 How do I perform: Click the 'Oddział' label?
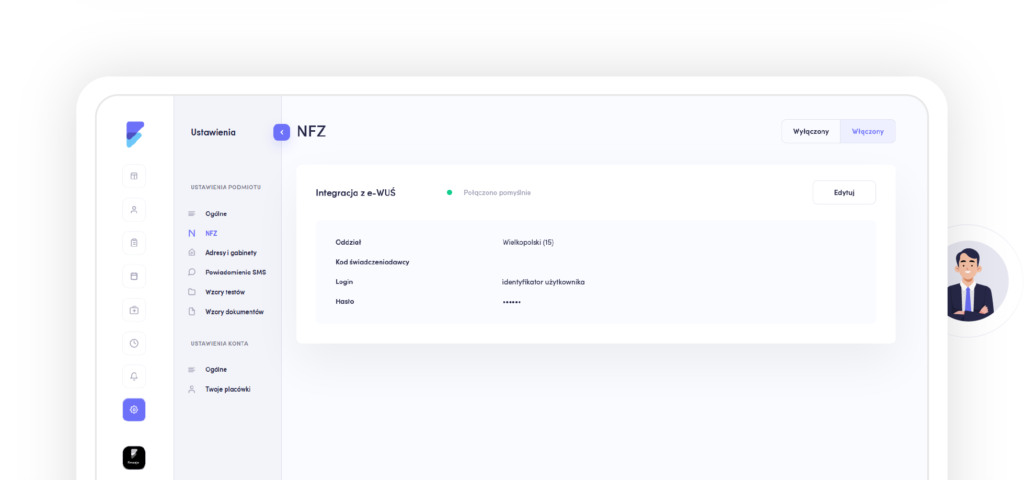[x=348, y=242]
